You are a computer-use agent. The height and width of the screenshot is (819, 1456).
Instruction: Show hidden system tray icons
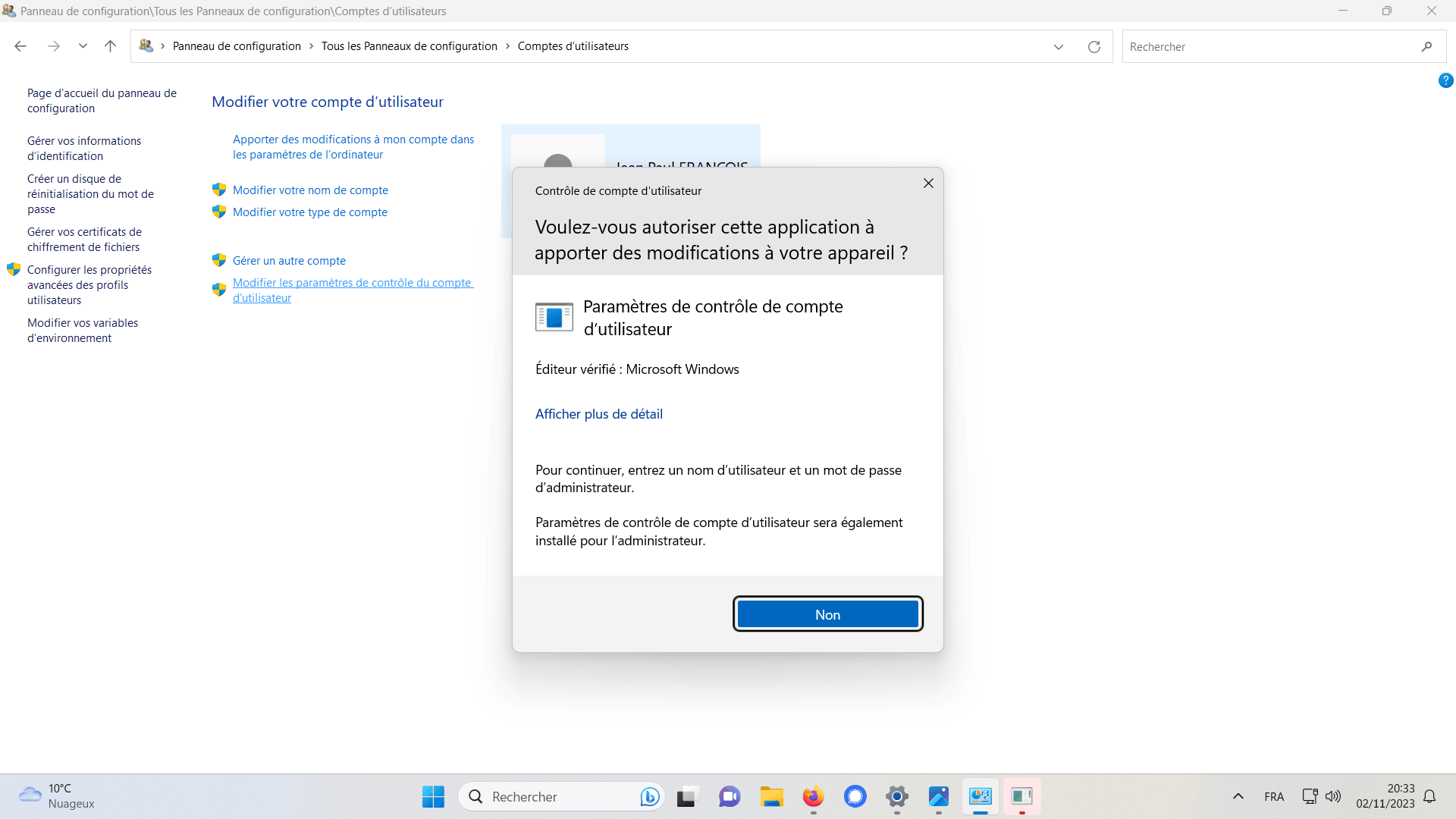pyautogui.click(x=1238, y=797)
